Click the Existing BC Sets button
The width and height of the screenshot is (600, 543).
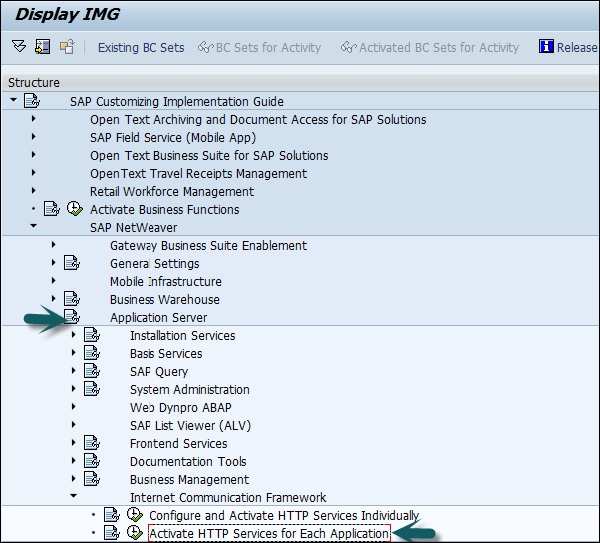[x=140, y=47]
